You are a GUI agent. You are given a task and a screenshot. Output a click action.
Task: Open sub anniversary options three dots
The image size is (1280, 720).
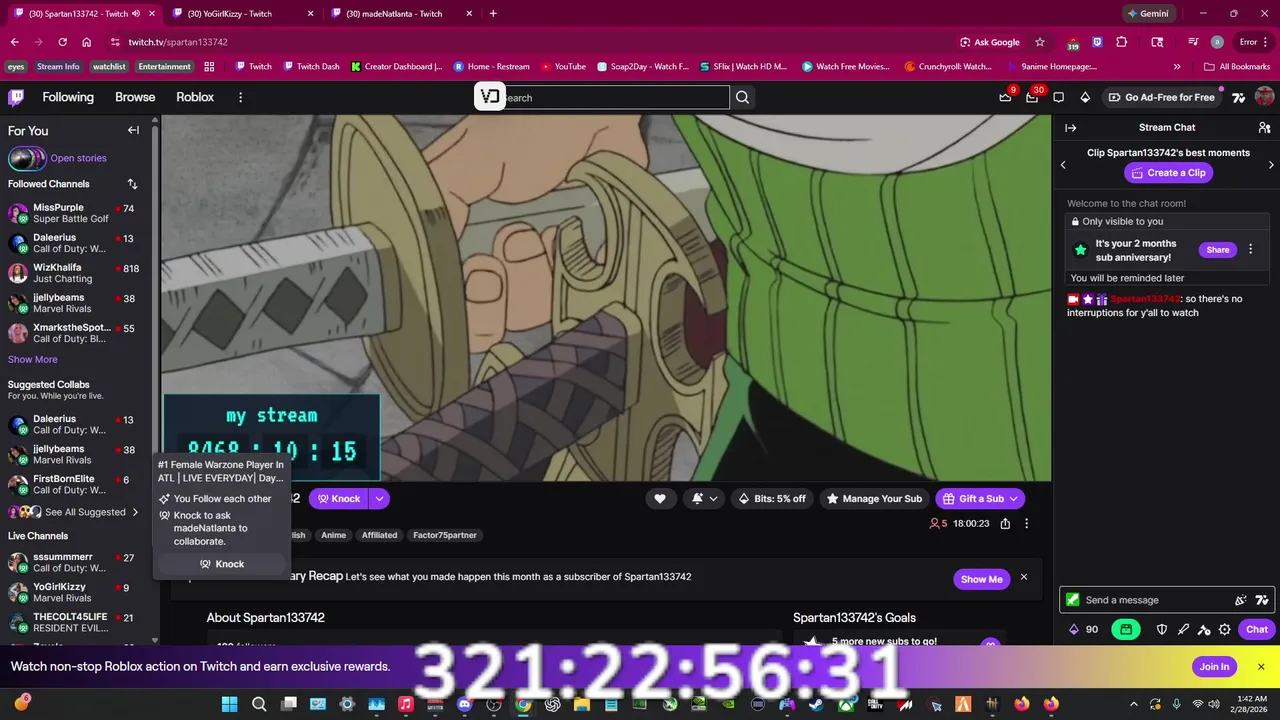point(1250,250)
